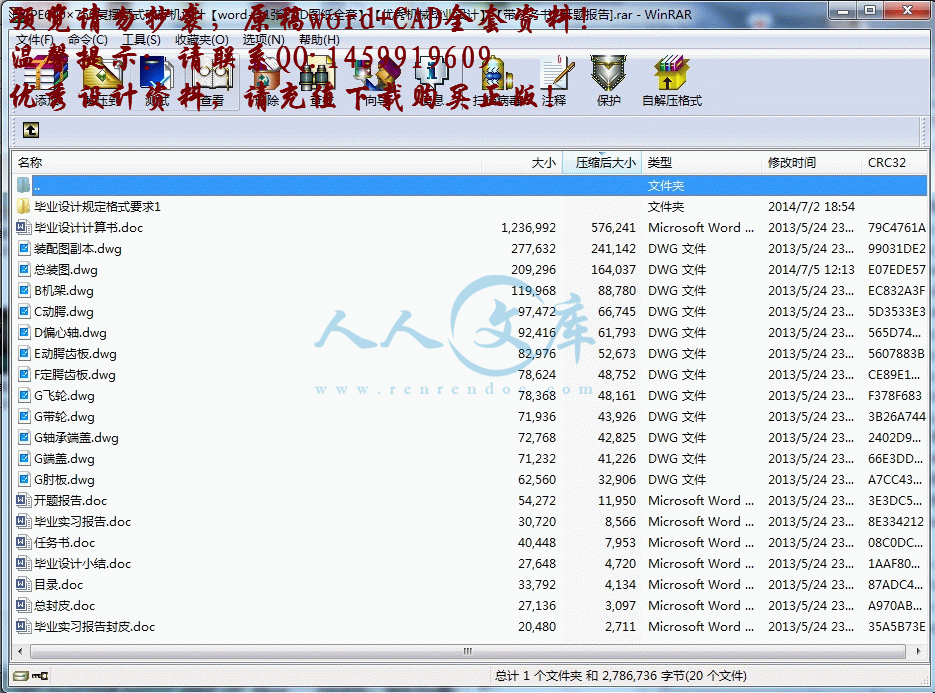Click the Word icon of 开题报告.doc

pos(23,500)
